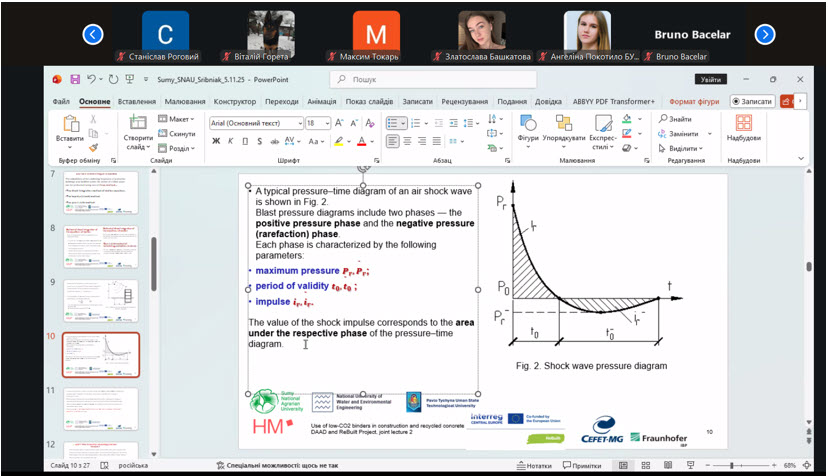Click the Clear All Formatting icon
Viewport: 828px width, 476px height.
[368, 123]
